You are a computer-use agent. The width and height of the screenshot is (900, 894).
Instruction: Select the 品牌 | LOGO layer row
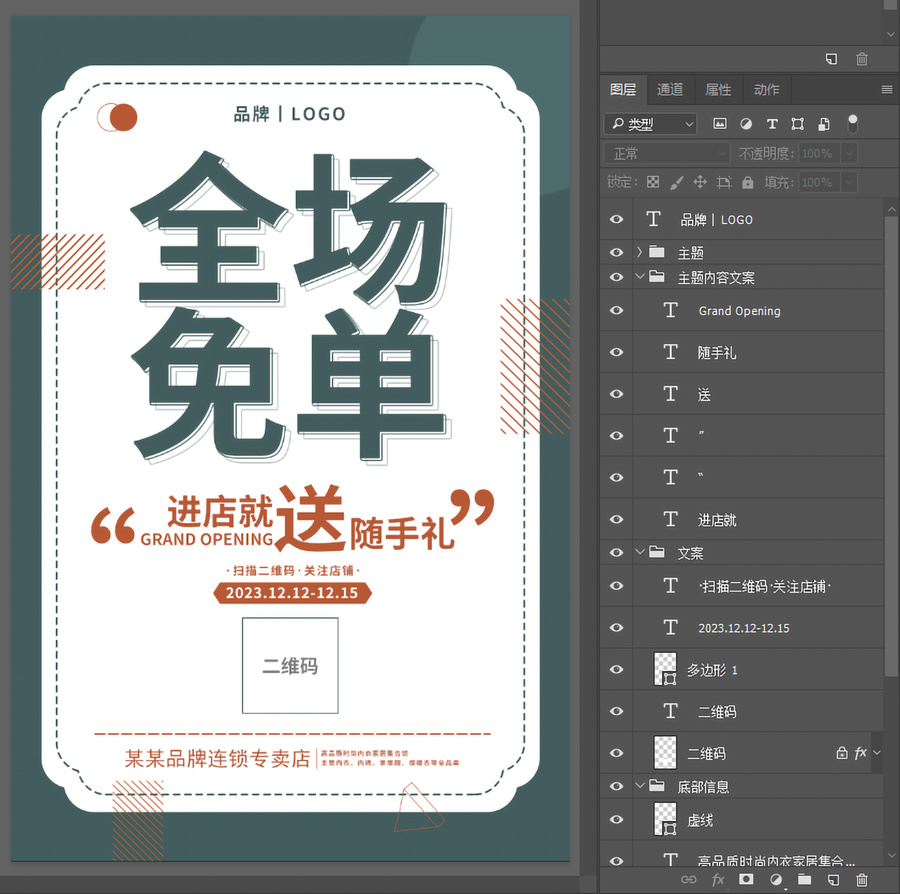[741, 219]
